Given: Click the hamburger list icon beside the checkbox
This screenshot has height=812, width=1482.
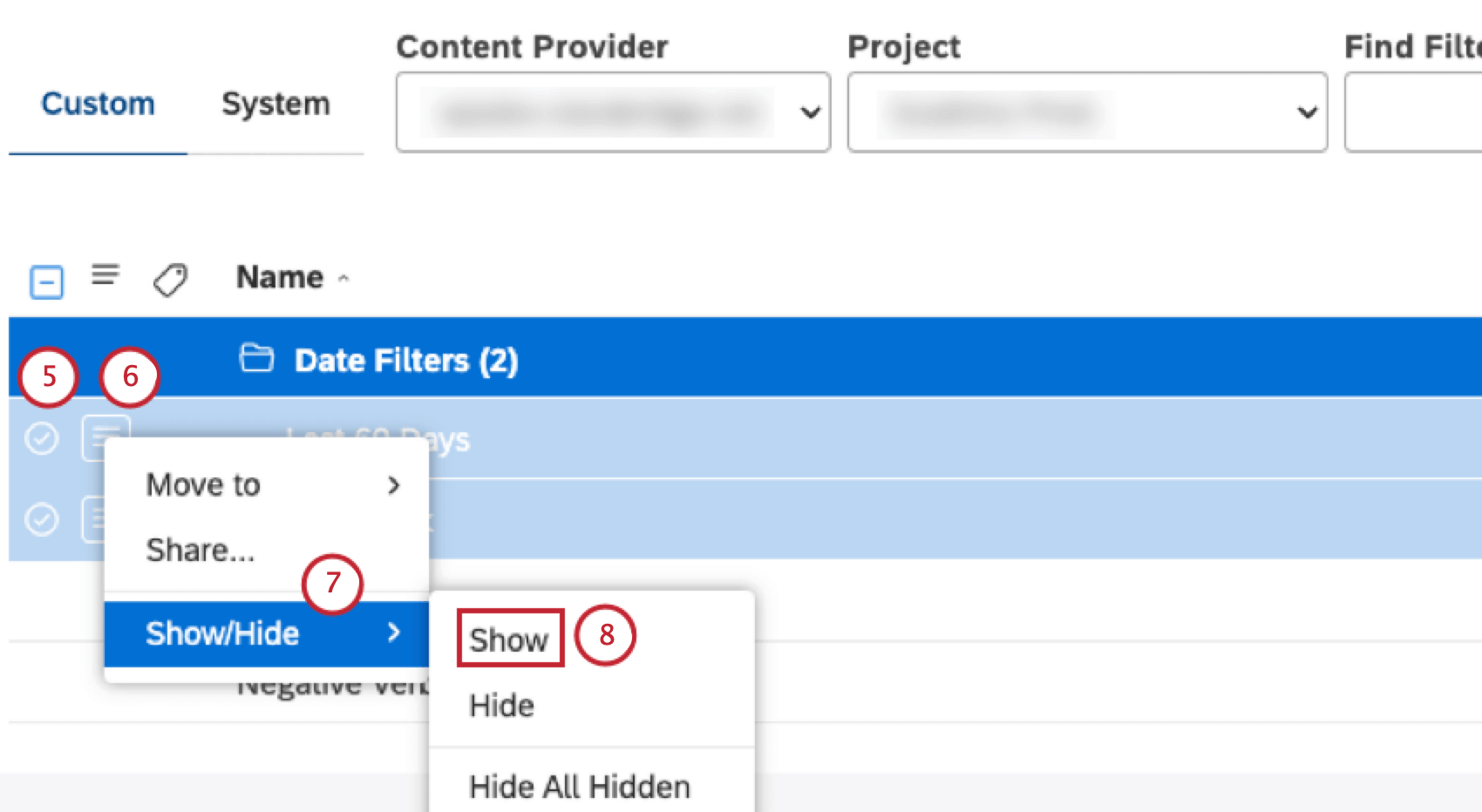Looking at the screenshot, I should [105, 274].
